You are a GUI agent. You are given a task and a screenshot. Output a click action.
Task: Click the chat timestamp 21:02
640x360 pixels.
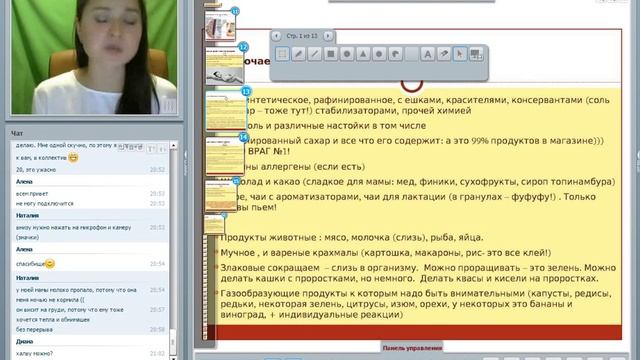(x=157, y=353)
